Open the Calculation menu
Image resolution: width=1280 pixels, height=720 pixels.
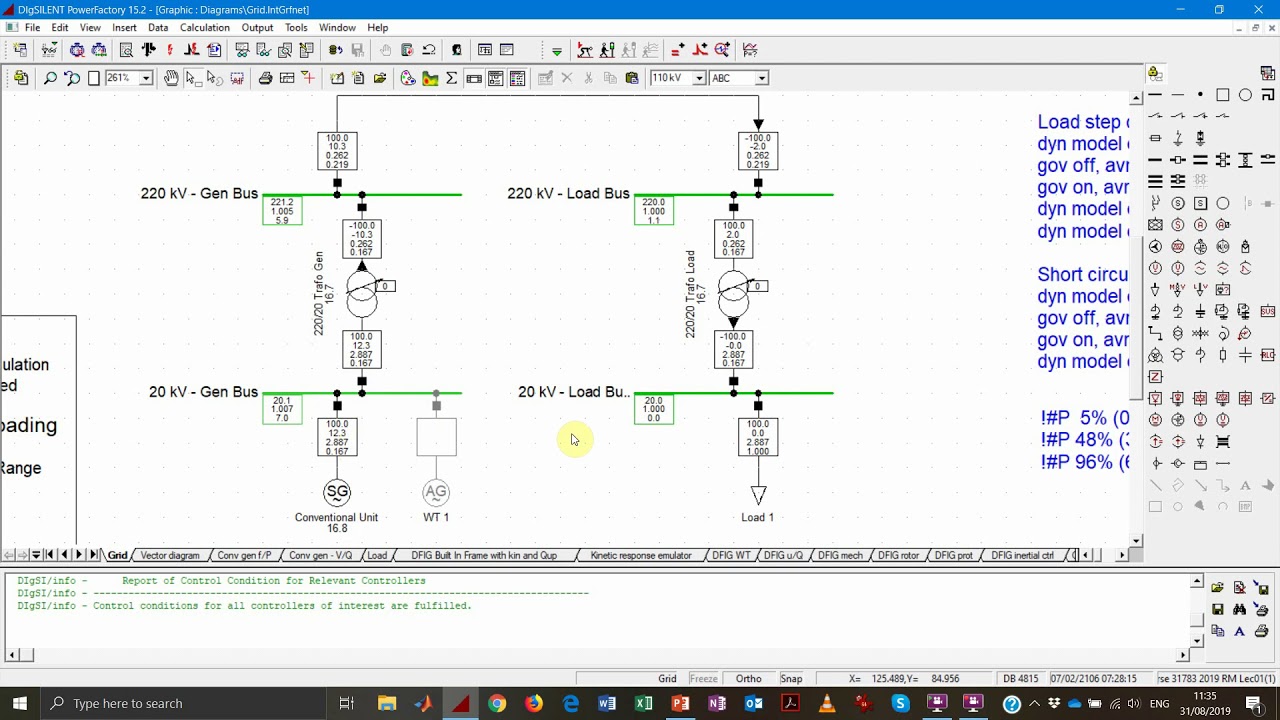pos(204,27)
